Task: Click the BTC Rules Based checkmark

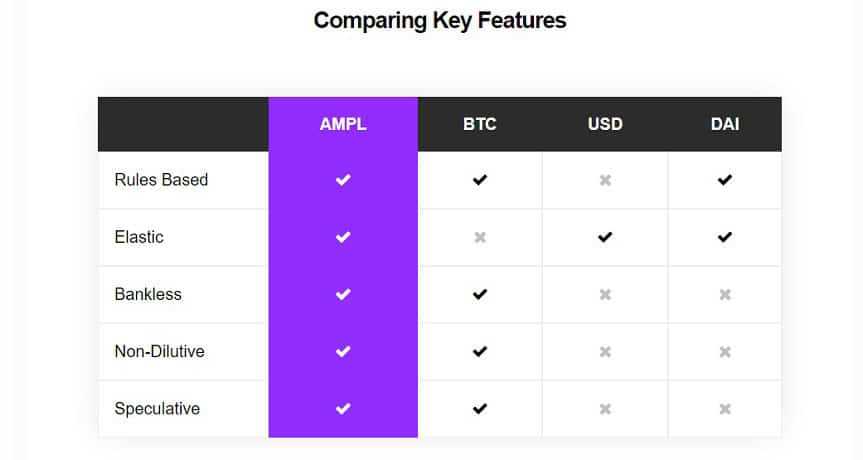Action: pos(480,180)
